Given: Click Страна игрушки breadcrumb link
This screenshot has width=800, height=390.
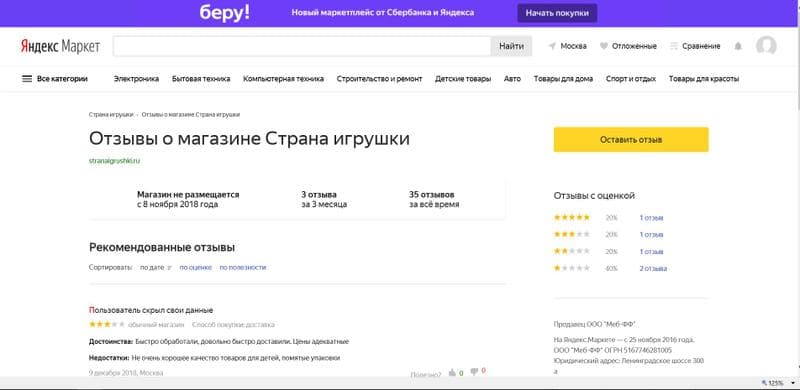Looking at the screenshot, I should pyautogui.click(x=111, y=114).
